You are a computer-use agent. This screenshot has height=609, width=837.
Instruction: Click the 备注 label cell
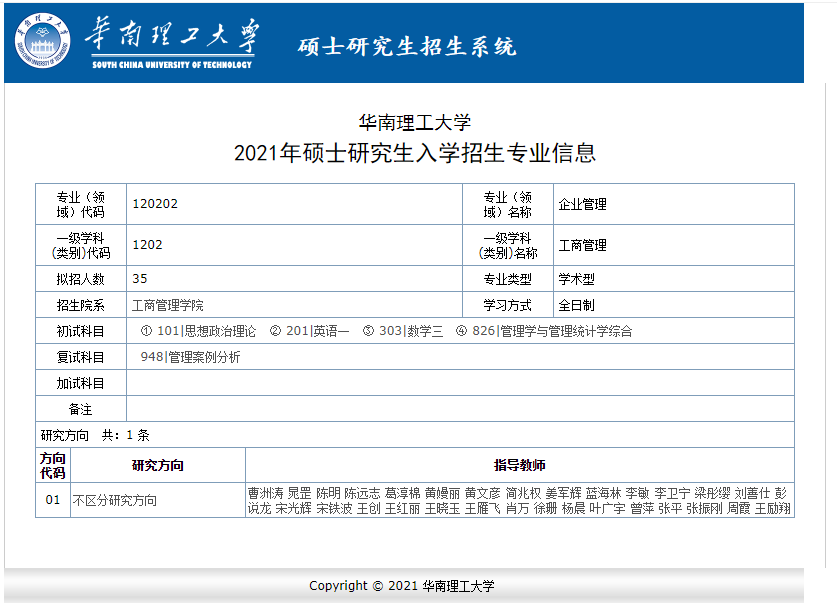point(81,409)
